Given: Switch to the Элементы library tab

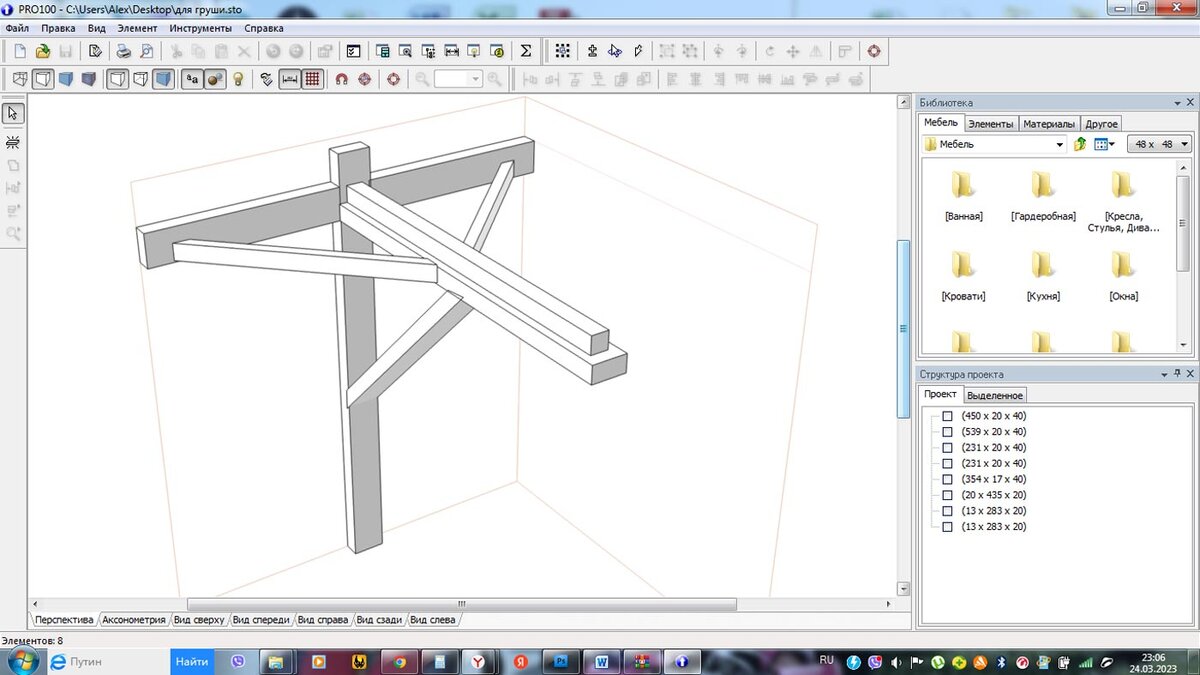Looking at the screenshot, I should 991,124.
